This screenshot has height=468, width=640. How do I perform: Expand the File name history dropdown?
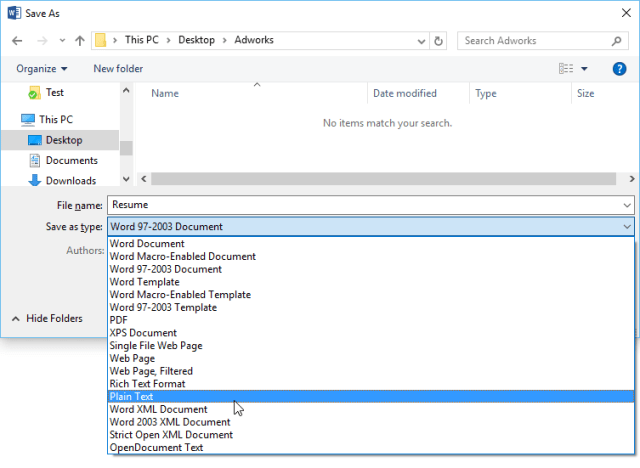(x=626, y=204)
